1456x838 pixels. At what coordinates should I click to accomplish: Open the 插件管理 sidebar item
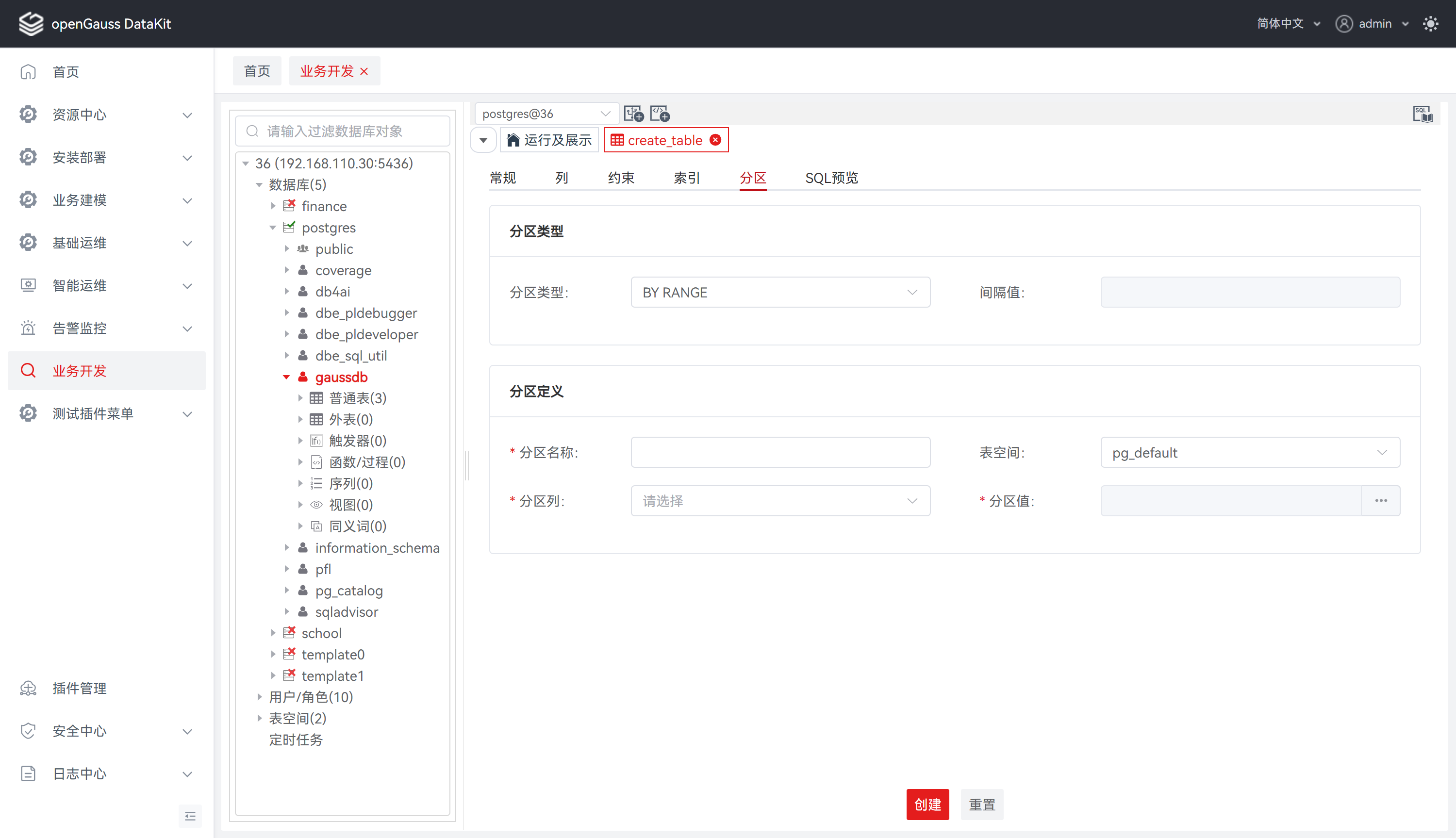click(x=80, y=689)
